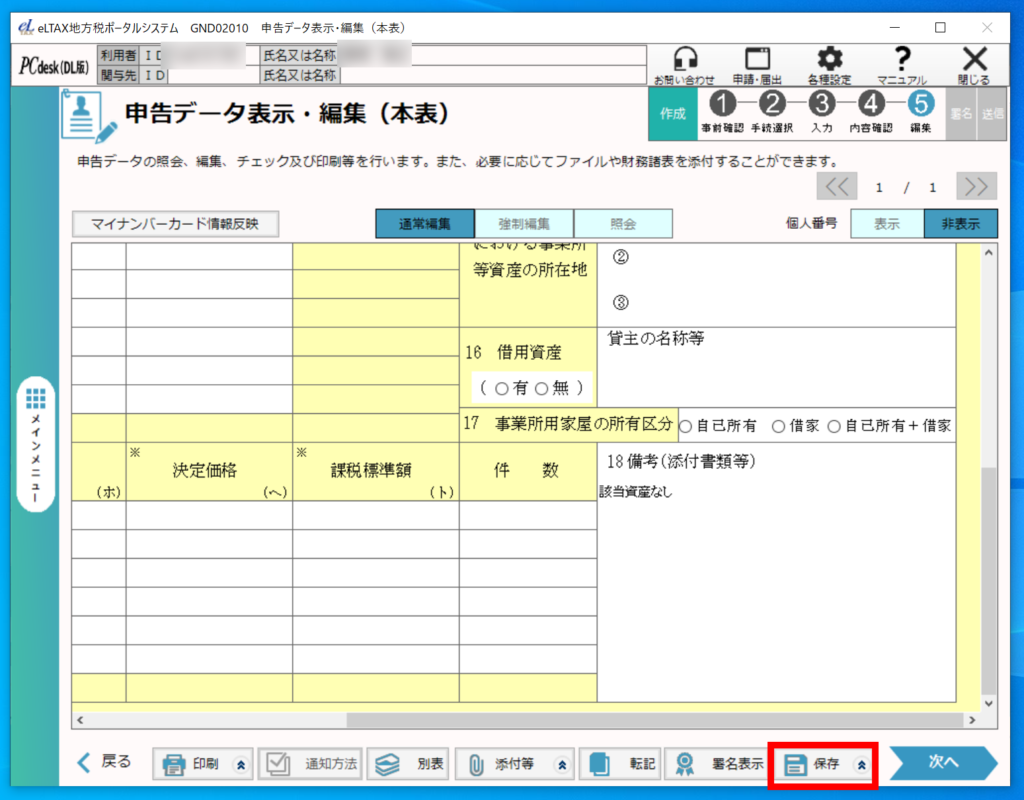This screenshot has height=800, width=1024.
Task: Switch to 通常編集 mode tab
Action: click(424, 224)
